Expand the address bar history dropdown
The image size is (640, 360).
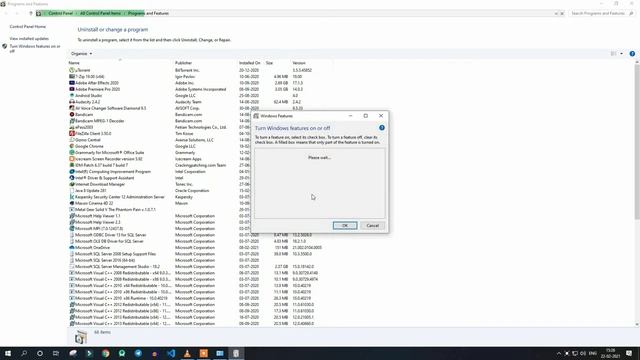[556, 13]
